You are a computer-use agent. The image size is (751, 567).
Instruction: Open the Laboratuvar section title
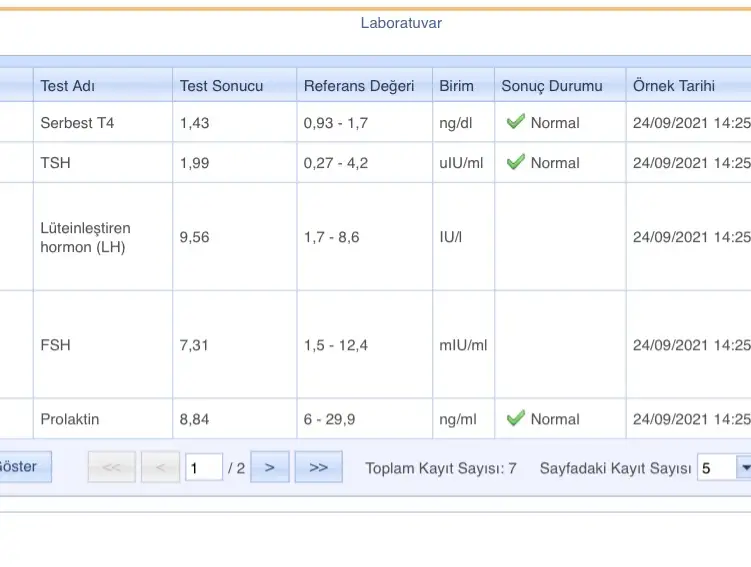[x=401, y=23]
